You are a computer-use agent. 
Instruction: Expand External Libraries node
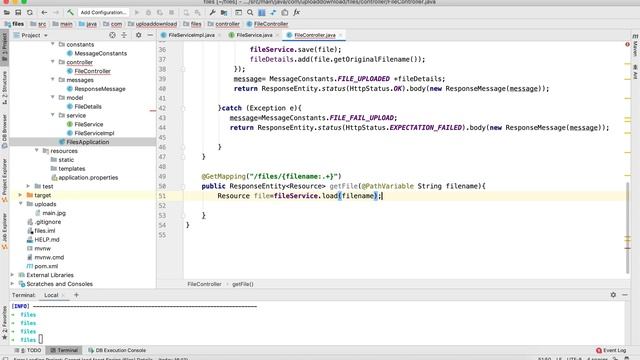pyautogui.click(x=12, y=275)
